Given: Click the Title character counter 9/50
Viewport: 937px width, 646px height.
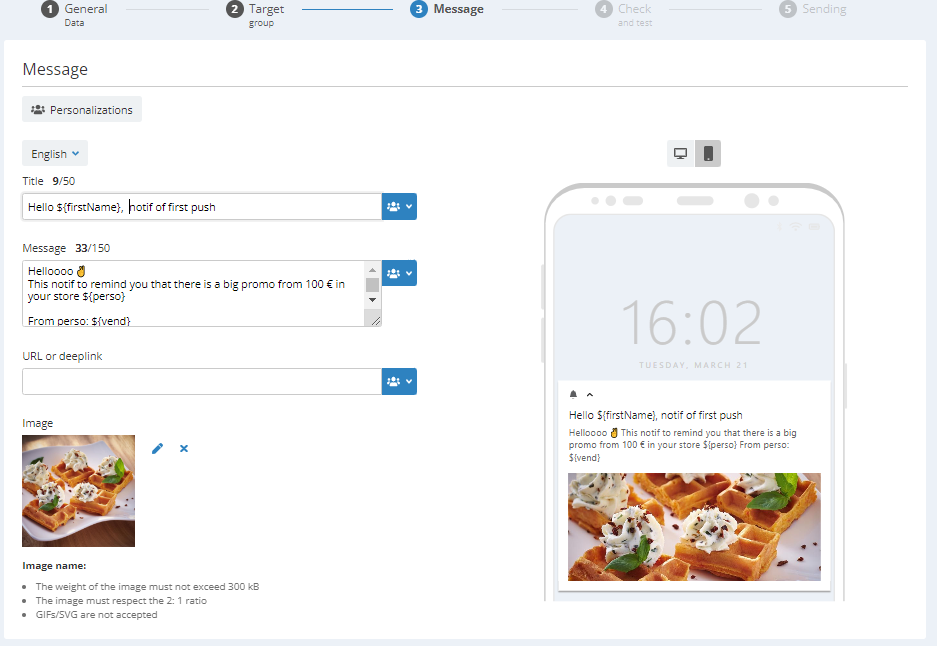Looking at the screenshot, I should tap(64, 181).
